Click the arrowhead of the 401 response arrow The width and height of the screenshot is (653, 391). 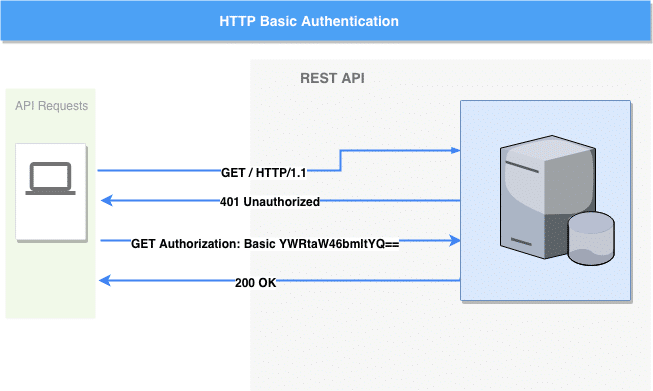click(107, 200)
